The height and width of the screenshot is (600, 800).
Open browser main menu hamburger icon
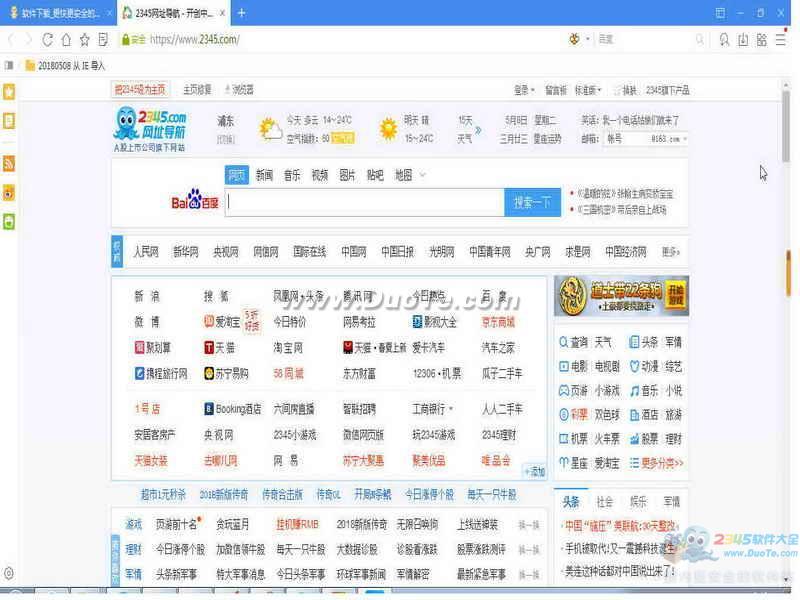point(781,39)
